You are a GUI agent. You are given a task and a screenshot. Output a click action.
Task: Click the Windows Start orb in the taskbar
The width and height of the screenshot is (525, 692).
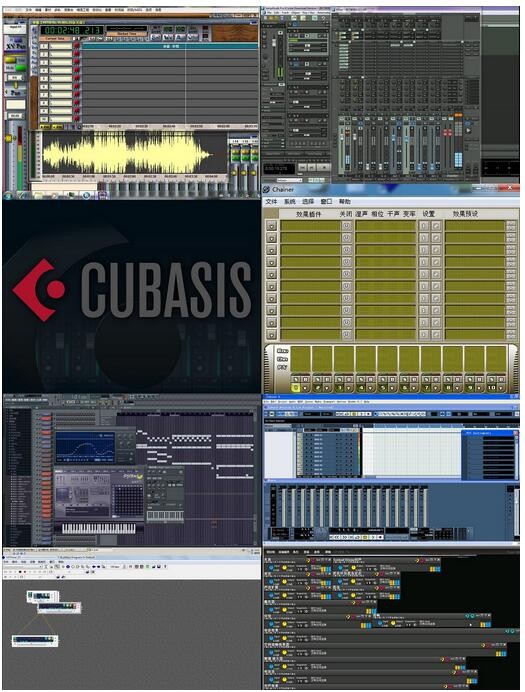(9, 195)
